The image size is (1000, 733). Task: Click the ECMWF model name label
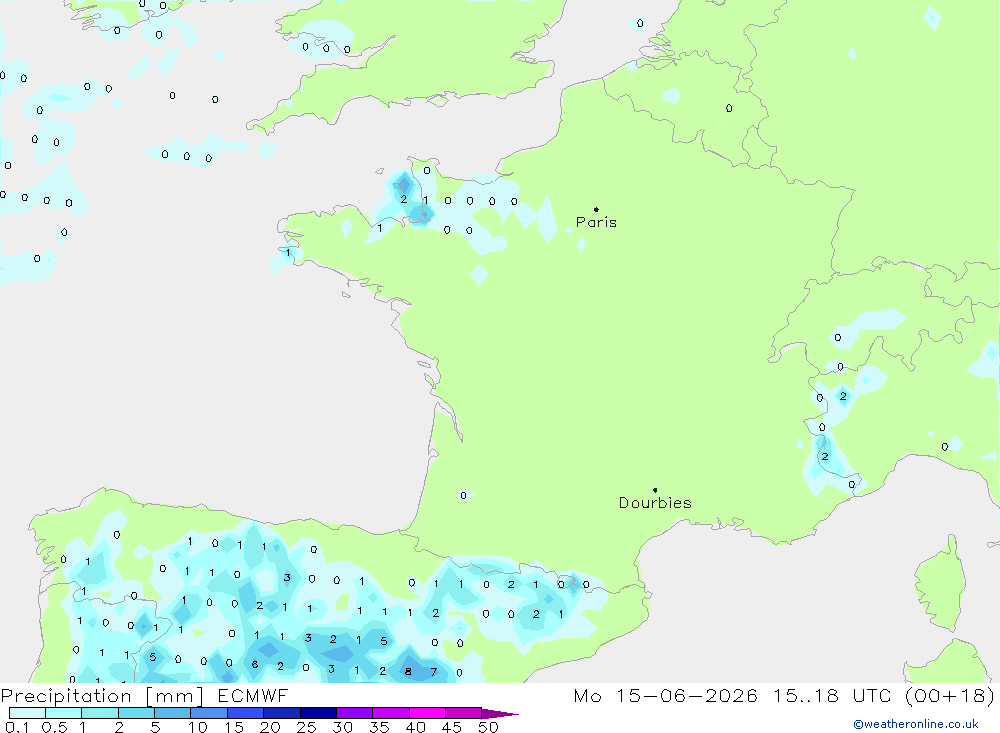[x=253, y=695]
